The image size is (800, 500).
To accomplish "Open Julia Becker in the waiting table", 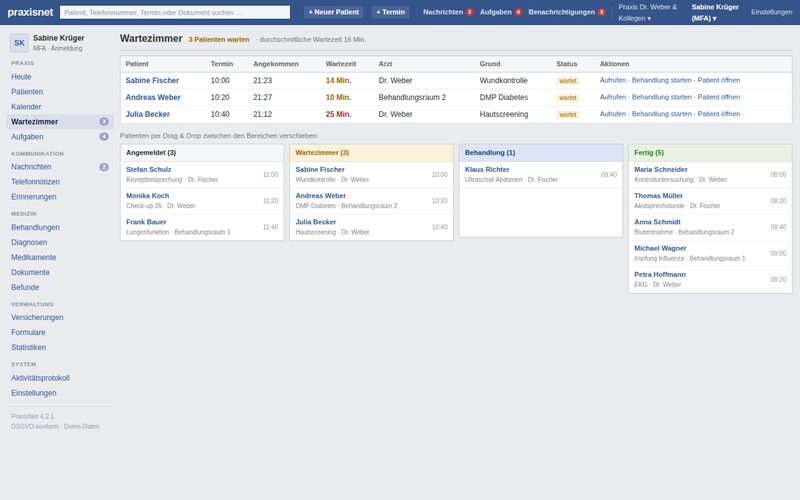I will pos(147,114).
